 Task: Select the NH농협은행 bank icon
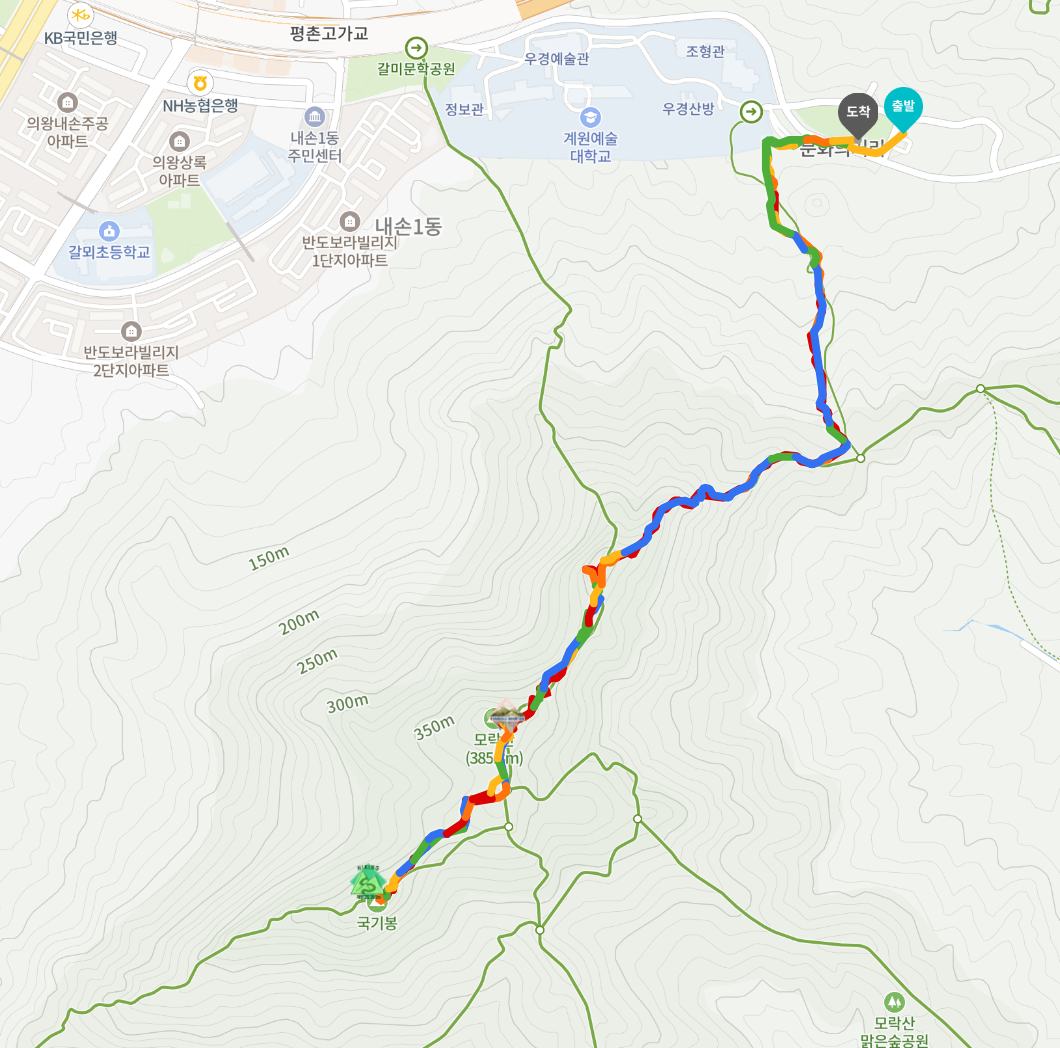(x=200, y=84)
